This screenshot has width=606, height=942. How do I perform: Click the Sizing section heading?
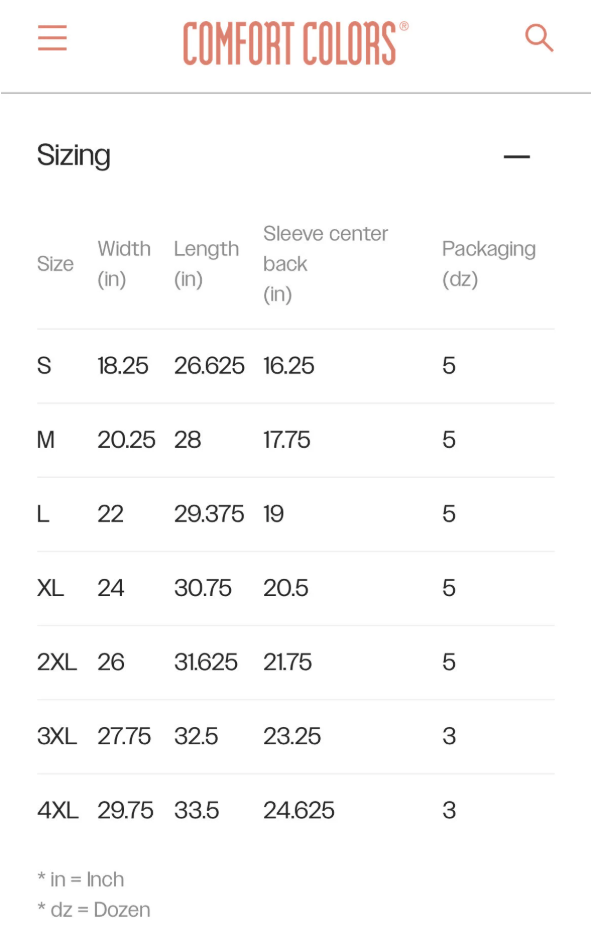pyautogui.click(x=74, y=155)
